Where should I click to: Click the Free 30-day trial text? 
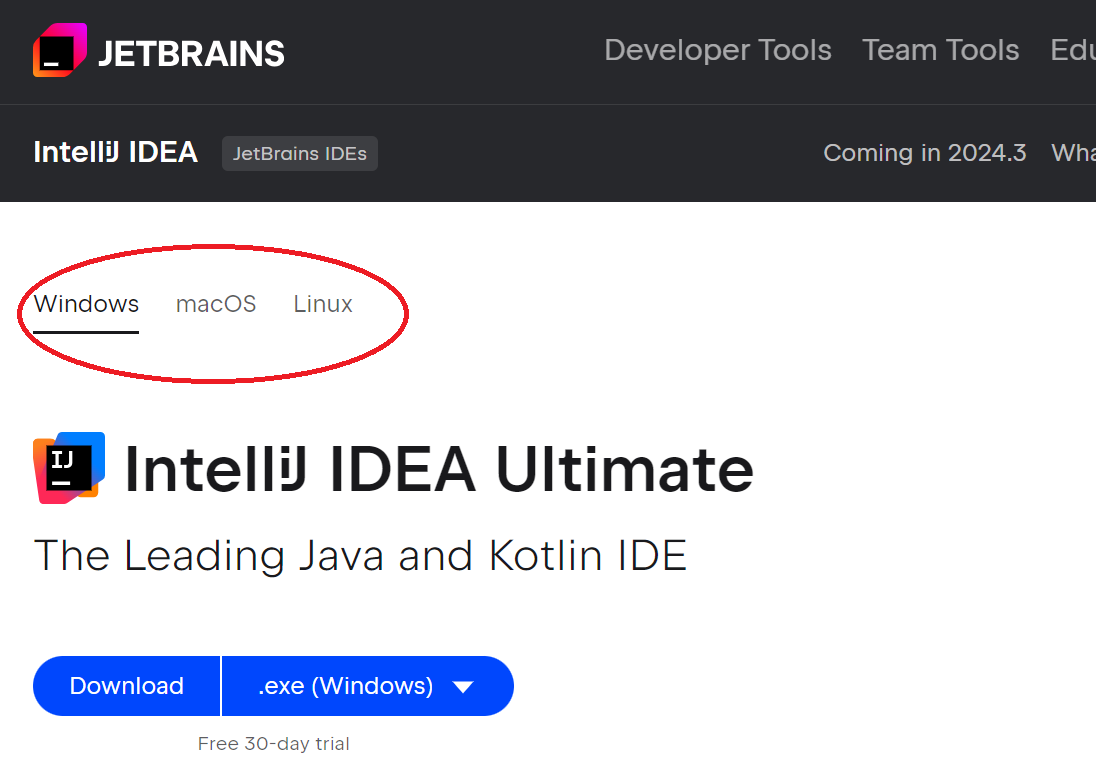coord(273,743)
